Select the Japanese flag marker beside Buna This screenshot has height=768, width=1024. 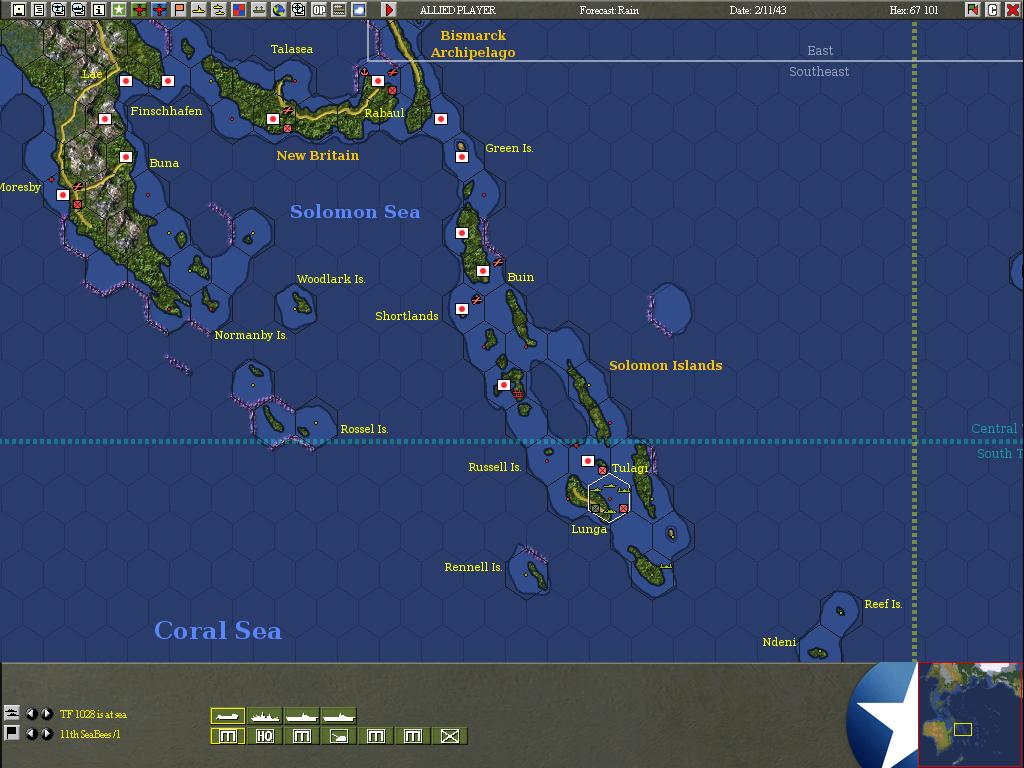click(x=126, y=157)
